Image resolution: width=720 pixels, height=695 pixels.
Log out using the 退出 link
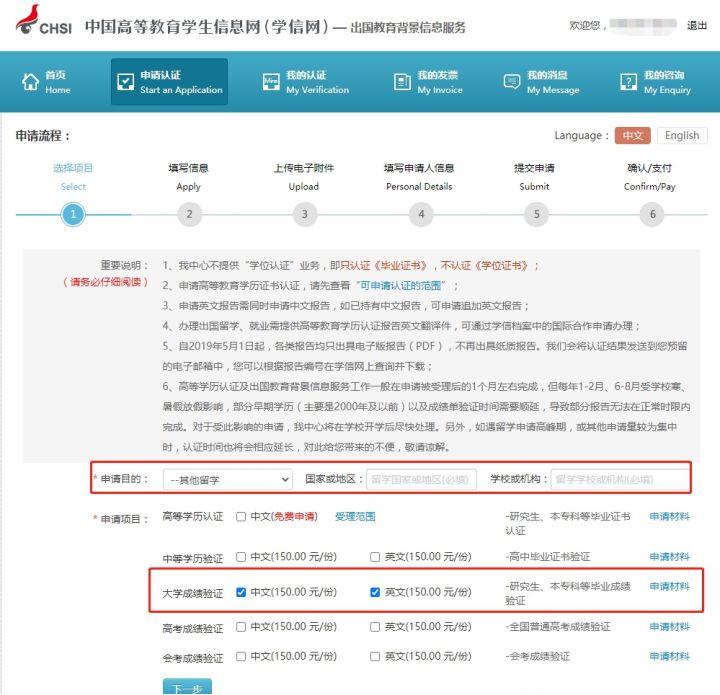coord(697,26)
